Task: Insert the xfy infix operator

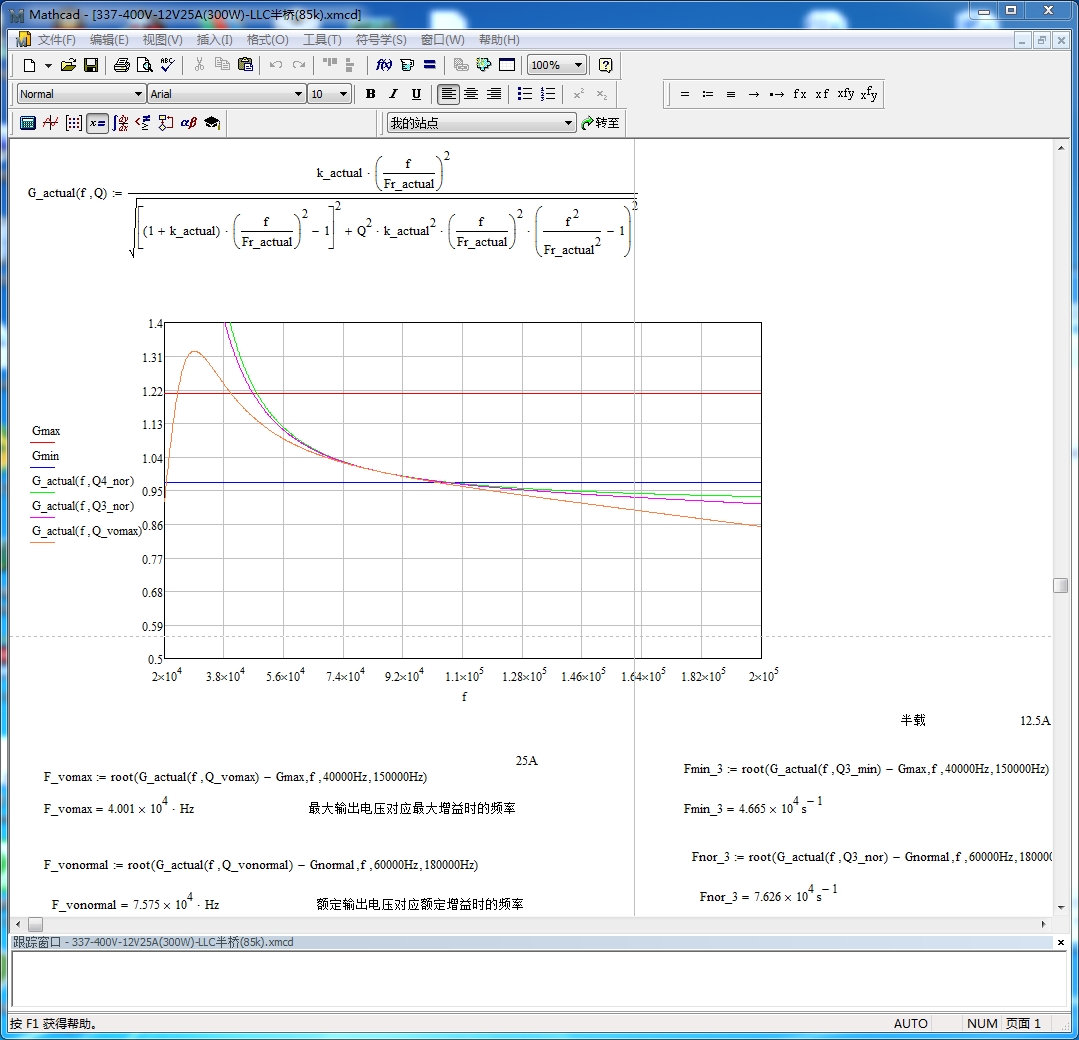Action: (x=846, y=94)
